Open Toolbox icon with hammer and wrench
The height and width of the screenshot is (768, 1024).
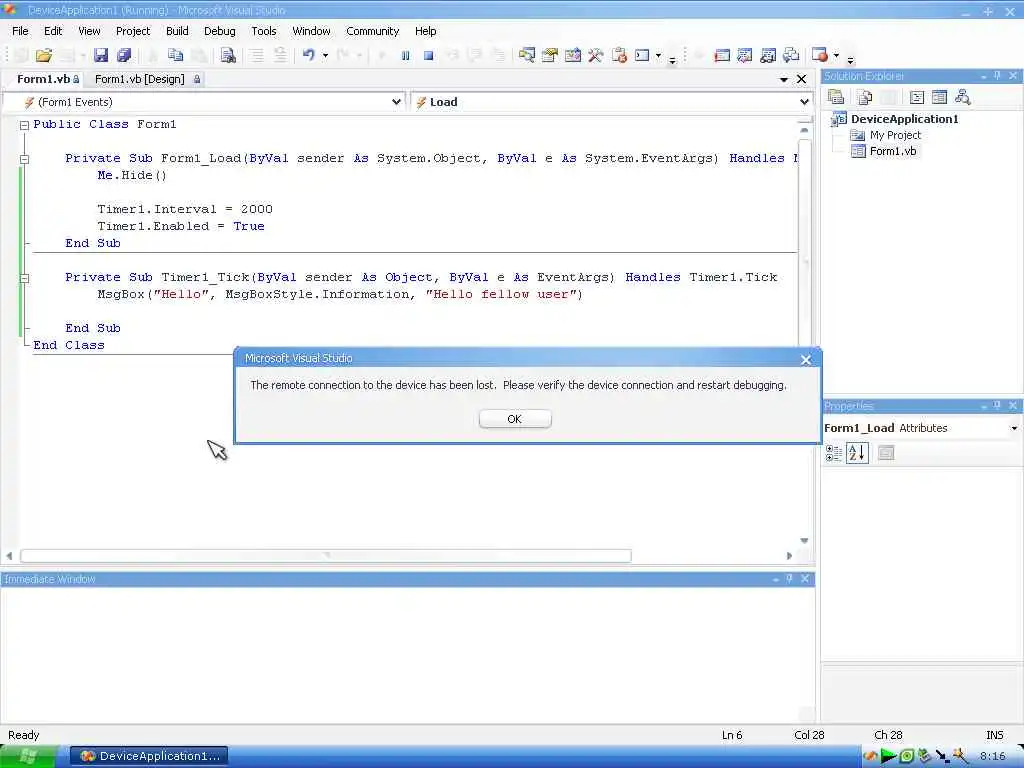point(596,56)
